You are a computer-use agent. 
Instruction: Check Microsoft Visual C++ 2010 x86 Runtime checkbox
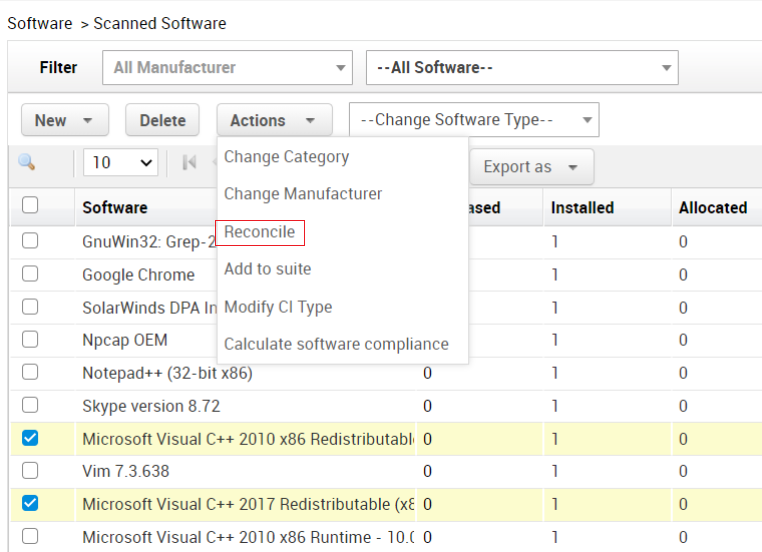click(x=30, y=536)
